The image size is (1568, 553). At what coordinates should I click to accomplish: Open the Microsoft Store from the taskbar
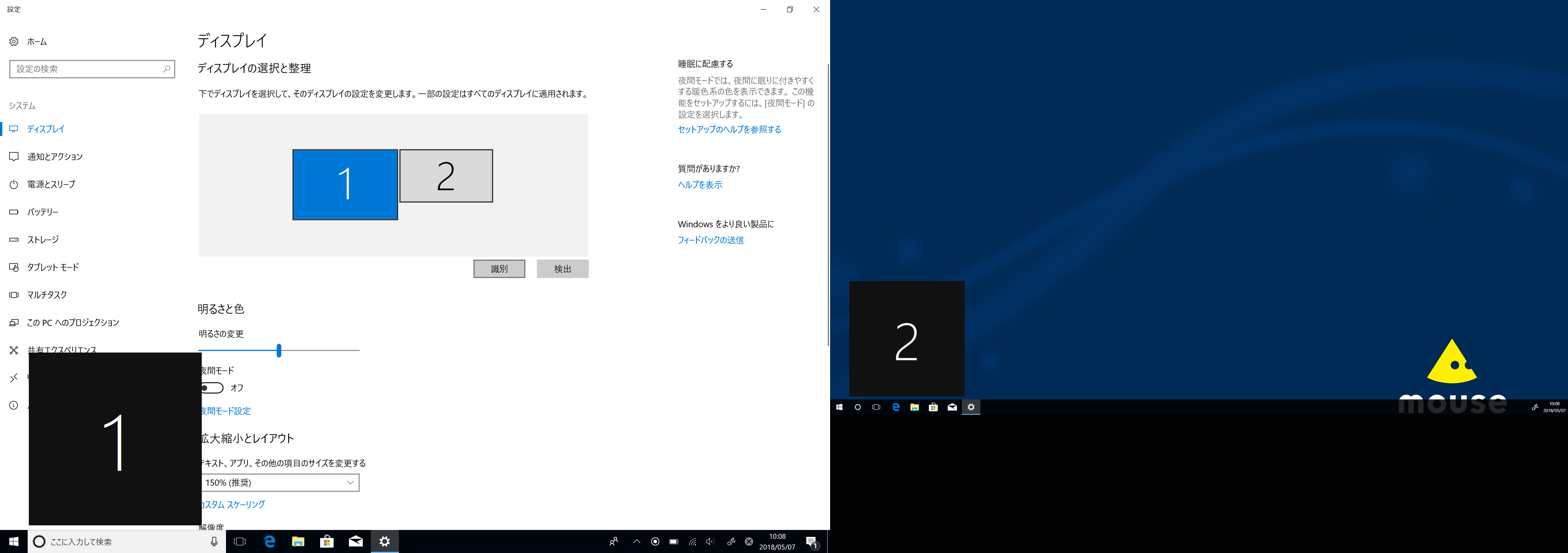327,541
